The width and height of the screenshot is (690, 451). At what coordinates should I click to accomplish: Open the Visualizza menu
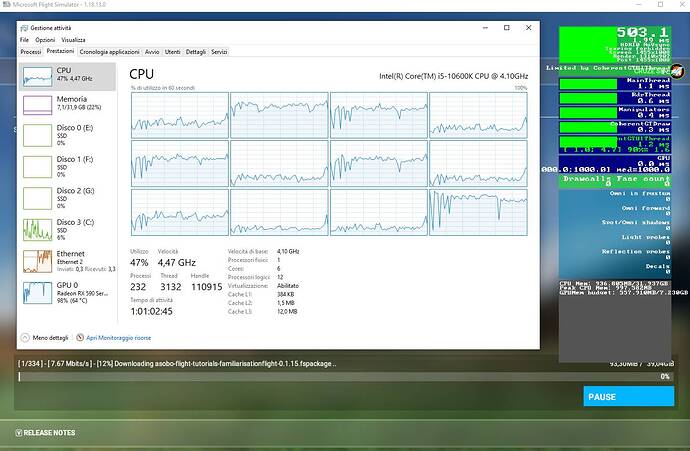point(73,40)
